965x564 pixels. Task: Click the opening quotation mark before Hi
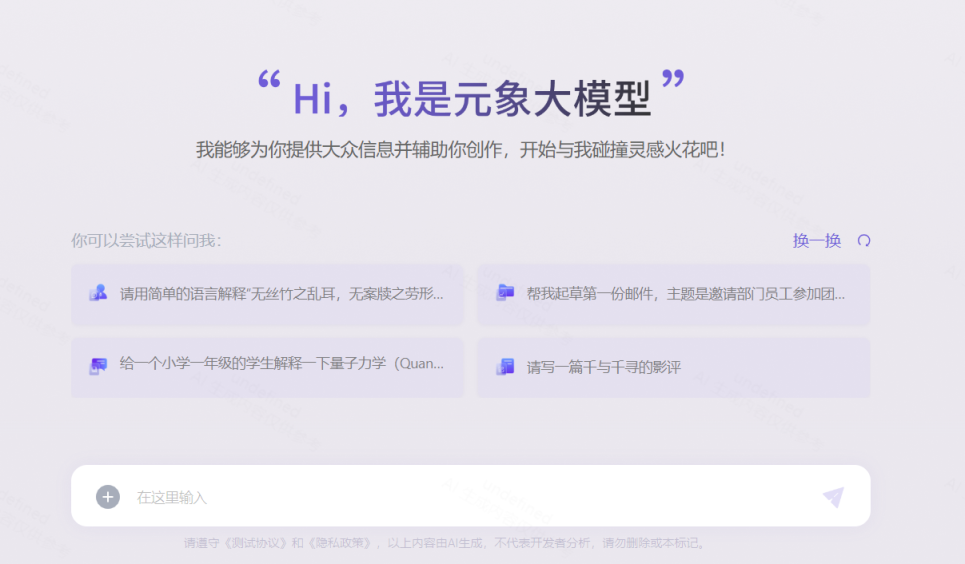click(269, 82)
